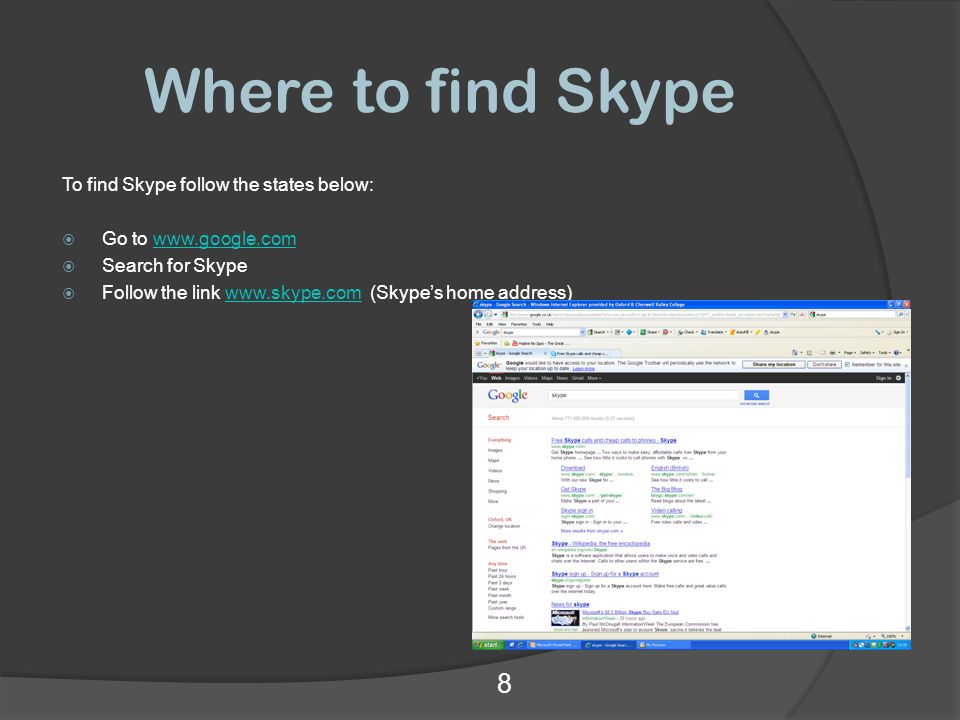The width and height of the screenshot is (960, 720).
Task: Open the Tools dropdown in IE command bar
Action: point(884,353)
